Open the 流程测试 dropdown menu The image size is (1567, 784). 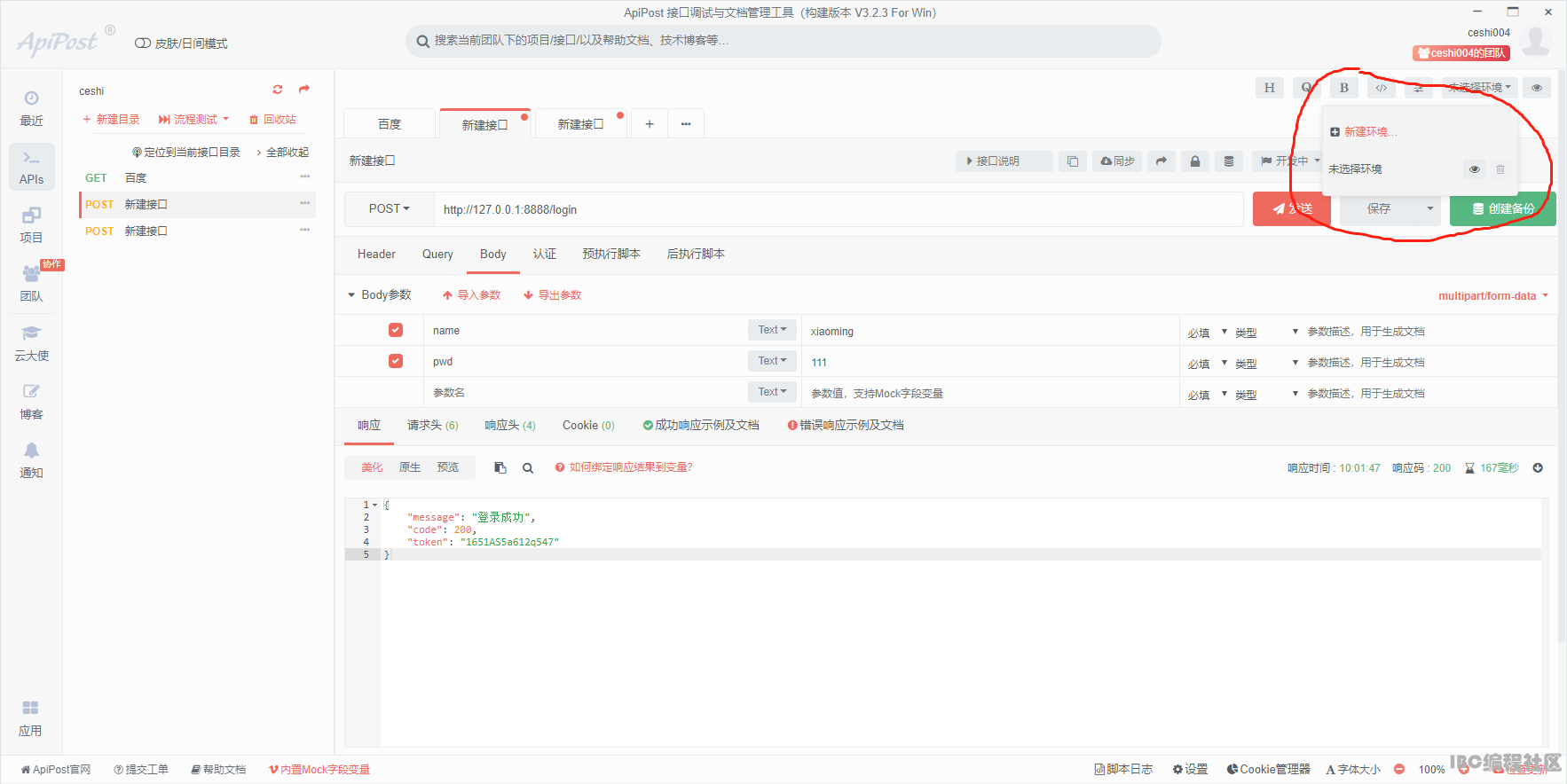[x=194, y=119]
